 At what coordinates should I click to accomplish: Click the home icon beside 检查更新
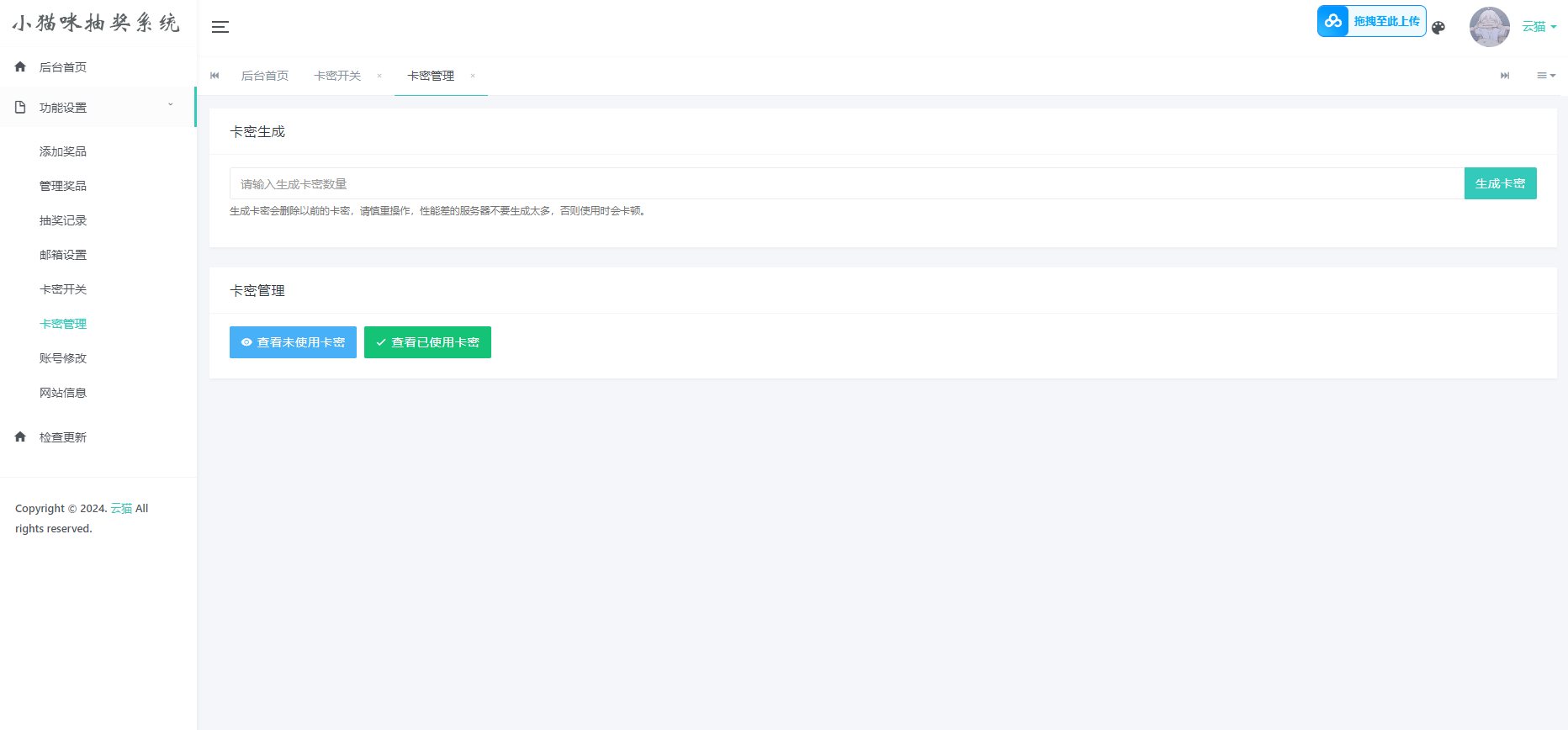20,436
